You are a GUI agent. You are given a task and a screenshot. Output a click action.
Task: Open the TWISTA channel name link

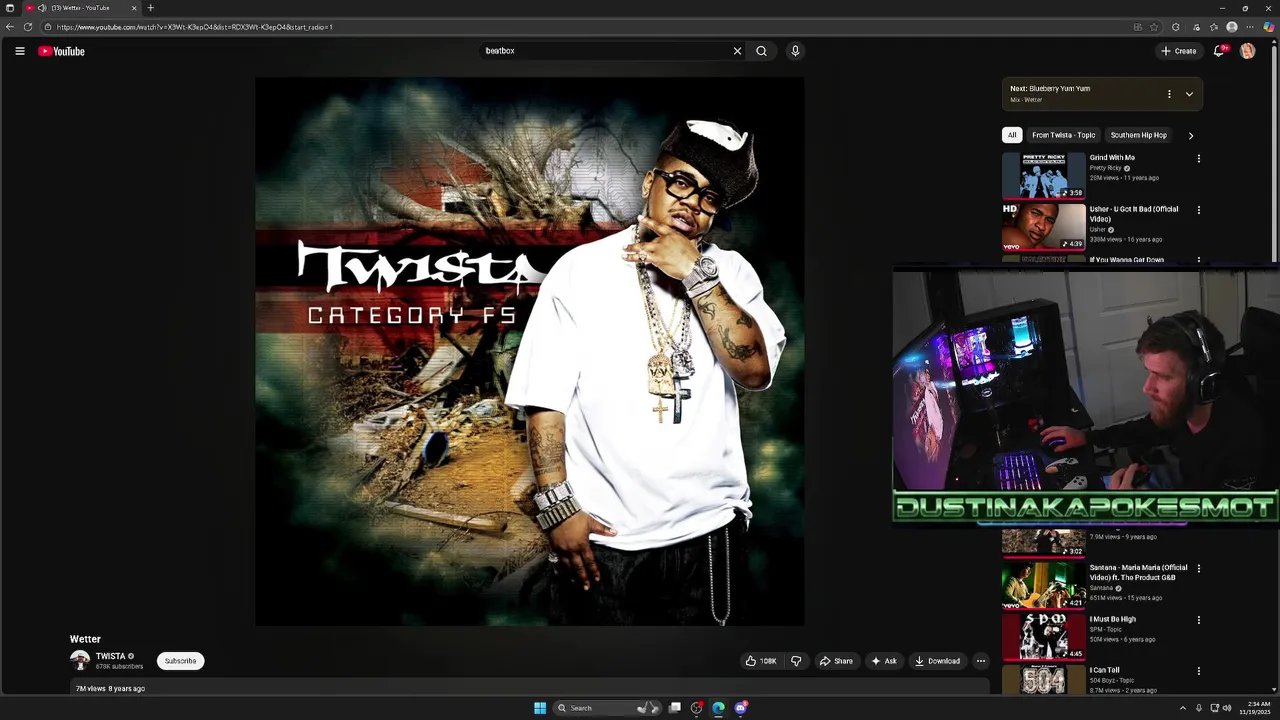tap(110, 657)
